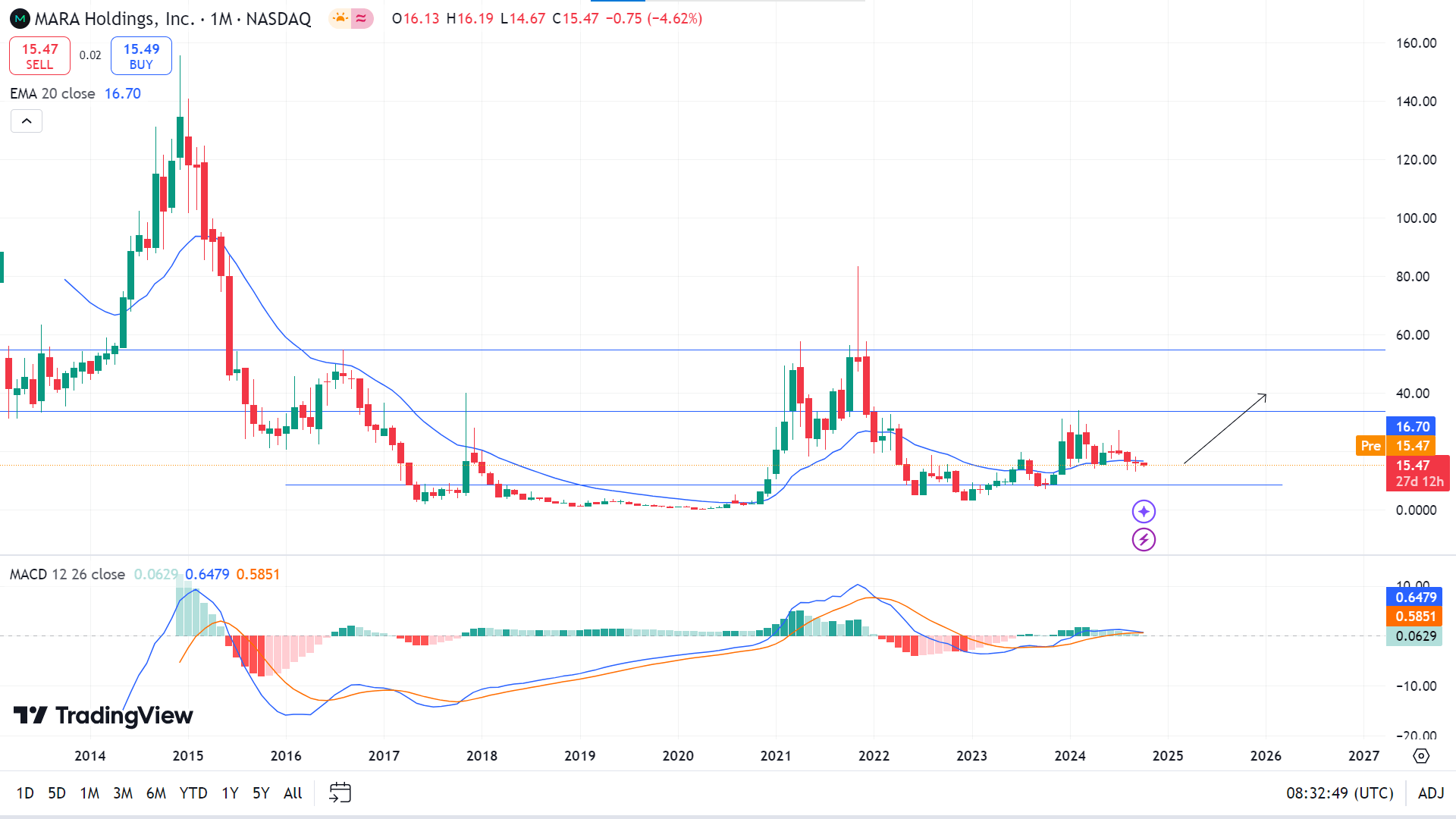Click the MACD legend value 0.6479
Screen dimensions: 1456x819
[x=207, y=574]
